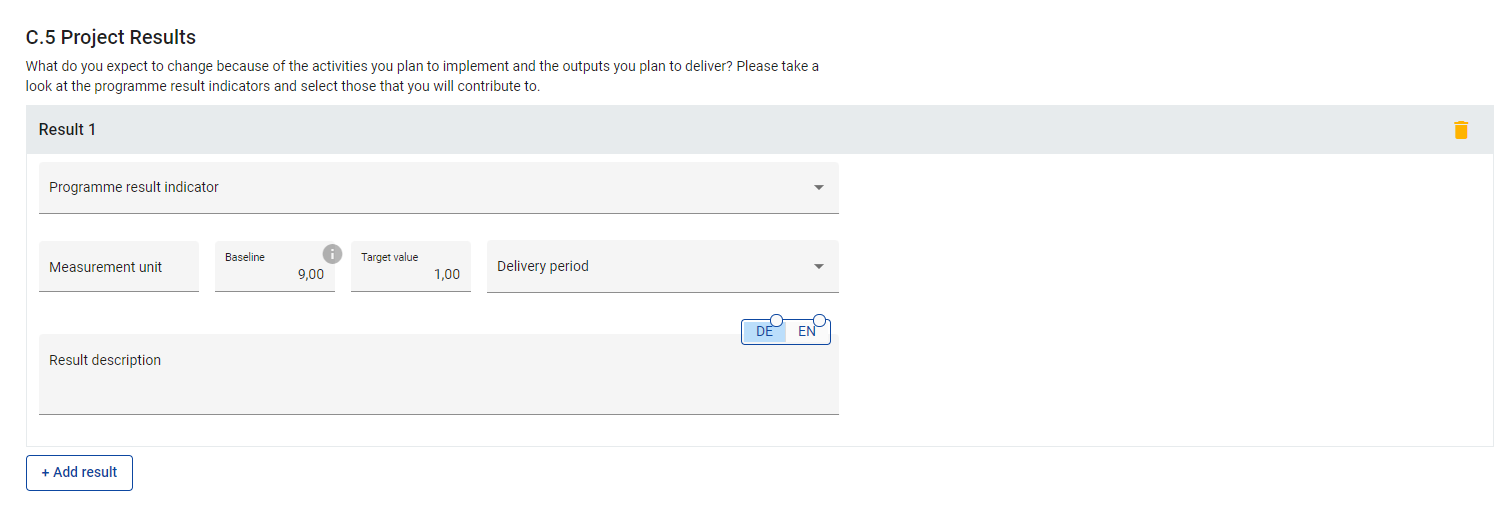The height and width of the screenshot is (514, 1500).
Task: Click the Target value 1,00
Action: (446, 274)
